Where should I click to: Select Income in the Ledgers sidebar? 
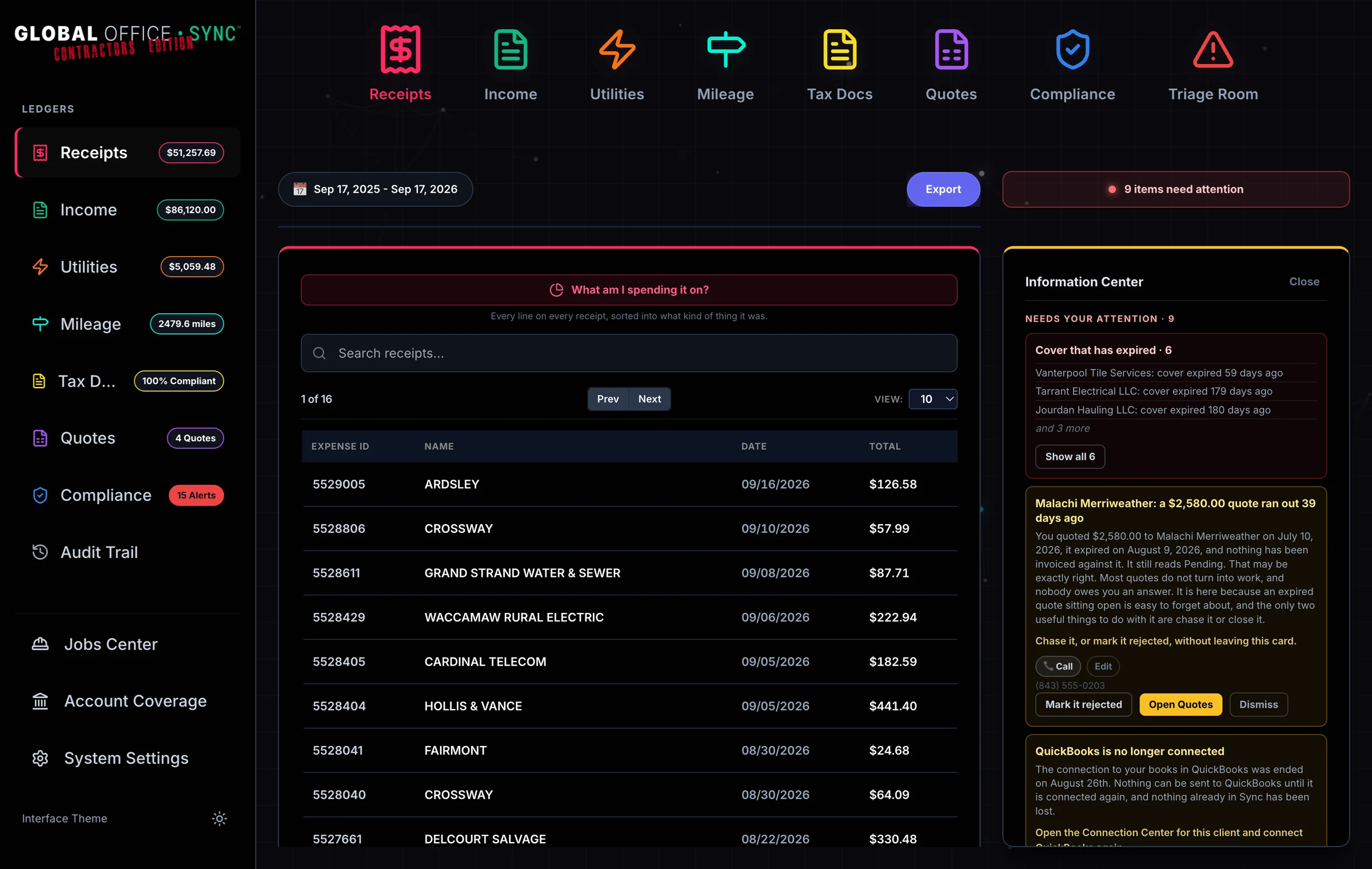tap(127, 210)
